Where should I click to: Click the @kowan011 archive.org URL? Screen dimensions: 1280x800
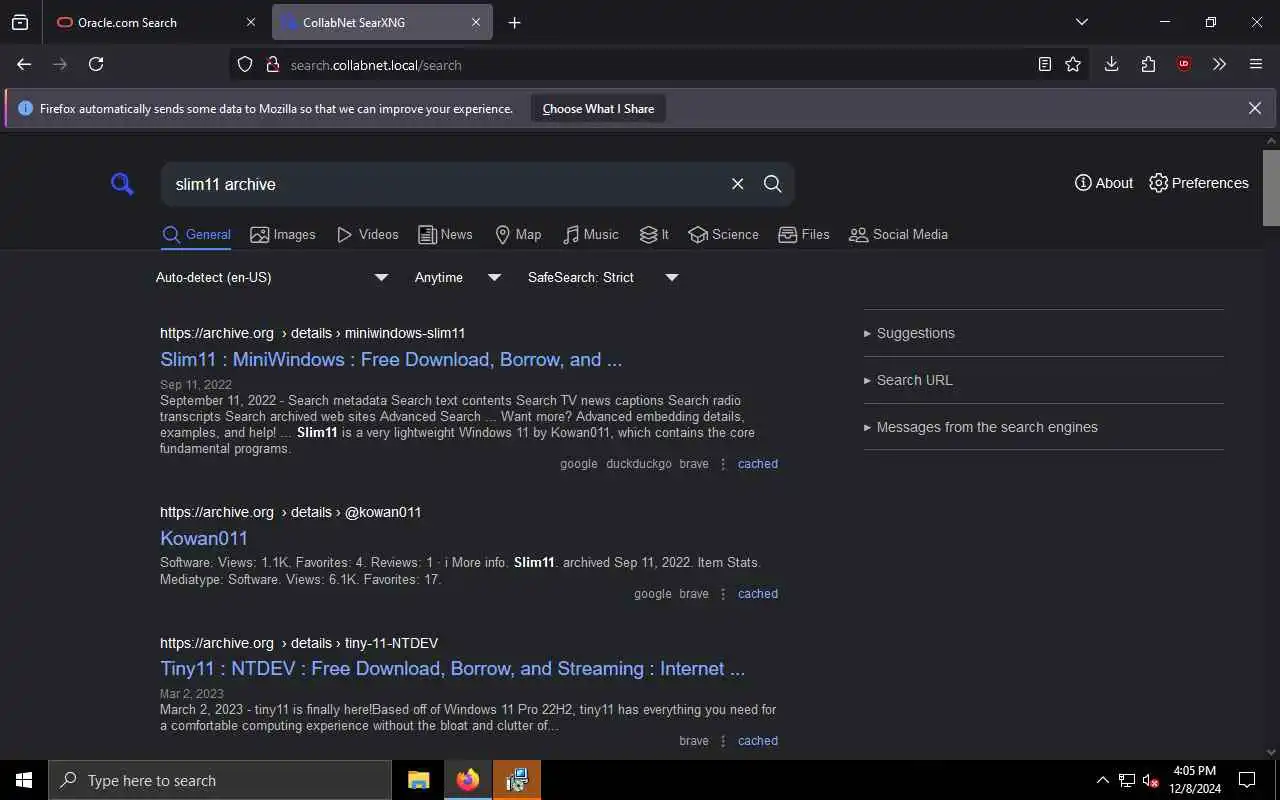click(x=290, y=512)
